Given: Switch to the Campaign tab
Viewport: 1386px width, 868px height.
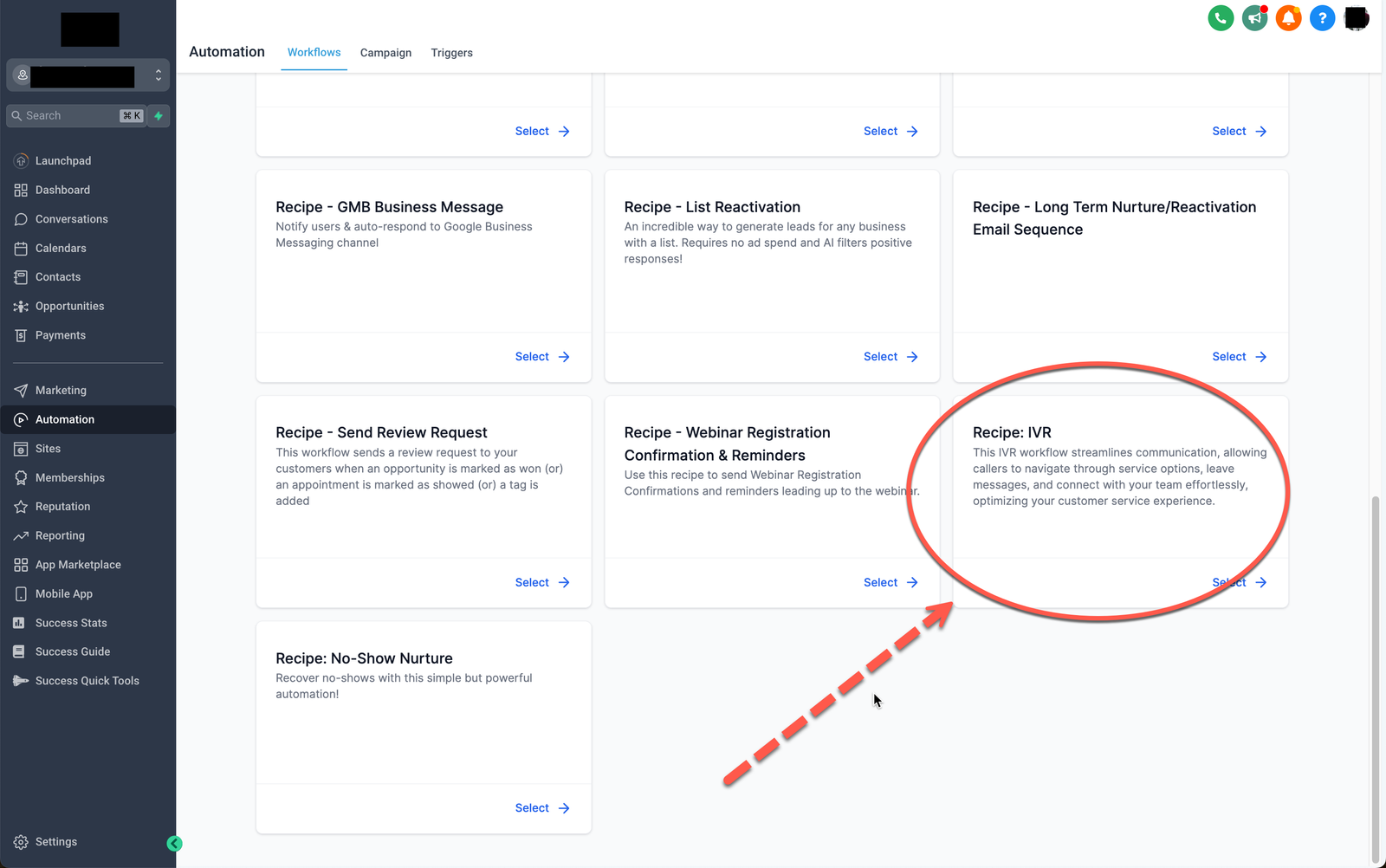Looking at the screenshot, I should click(385, 53).
